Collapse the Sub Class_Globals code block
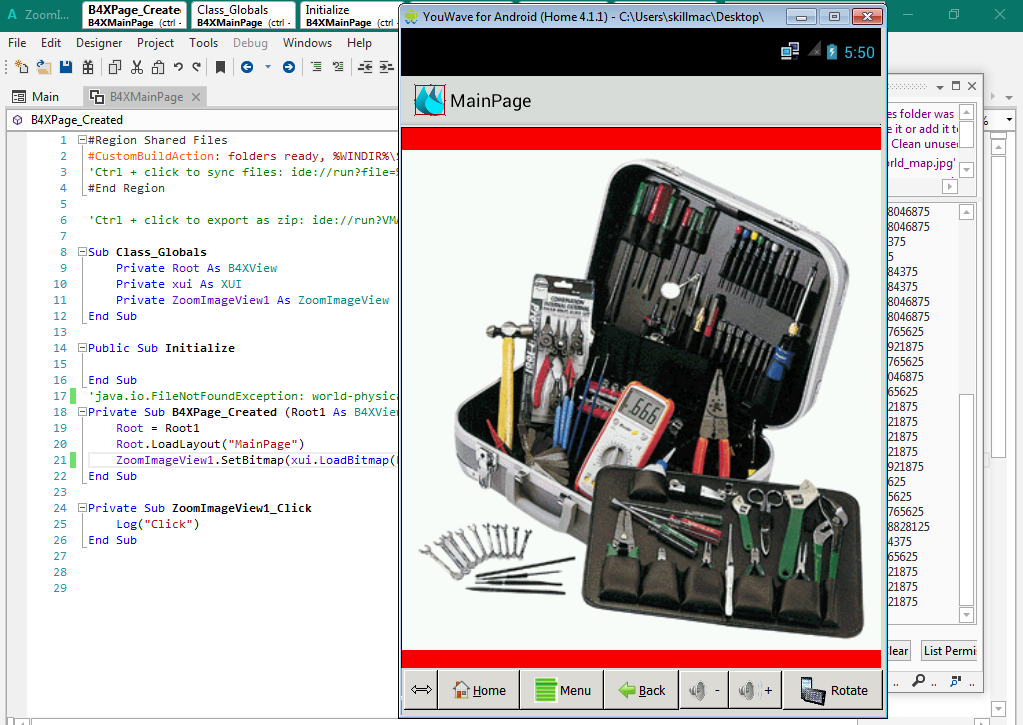The image size is (1023, 725). point(81,252)
